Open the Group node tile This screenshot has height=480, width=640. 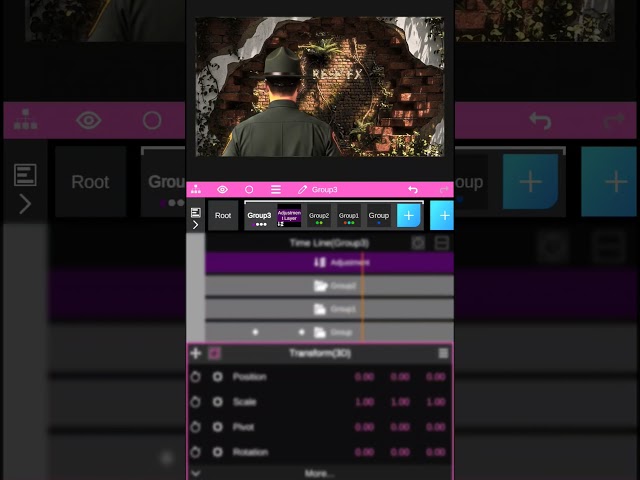[379, 216]
